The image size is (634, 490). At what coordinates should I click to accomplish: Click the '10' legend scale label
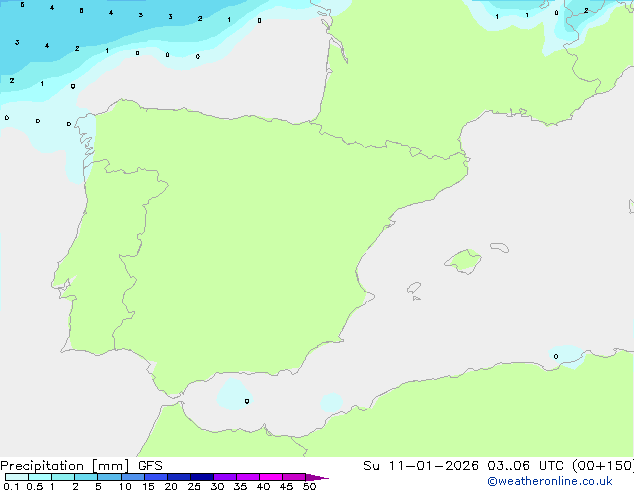coord(125,486)
